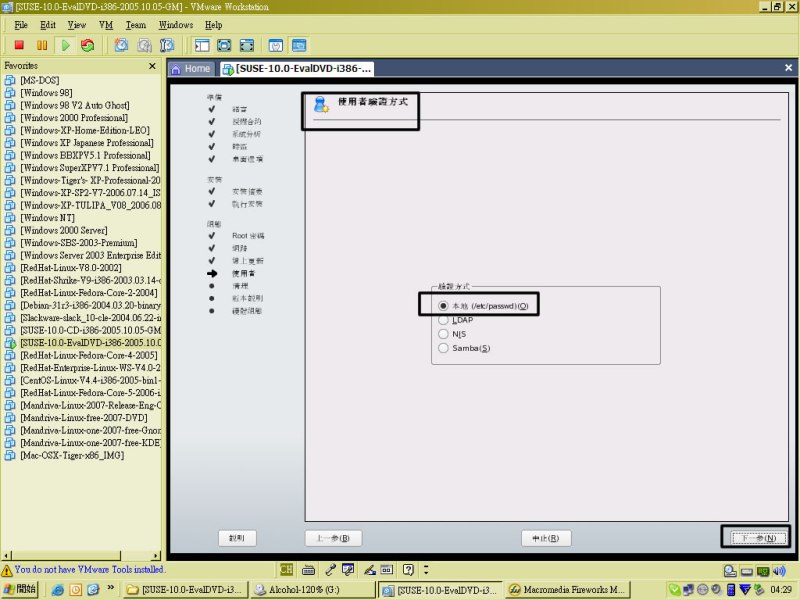
Task: Click the Console view toolbar icon
Action: point(299,45)
